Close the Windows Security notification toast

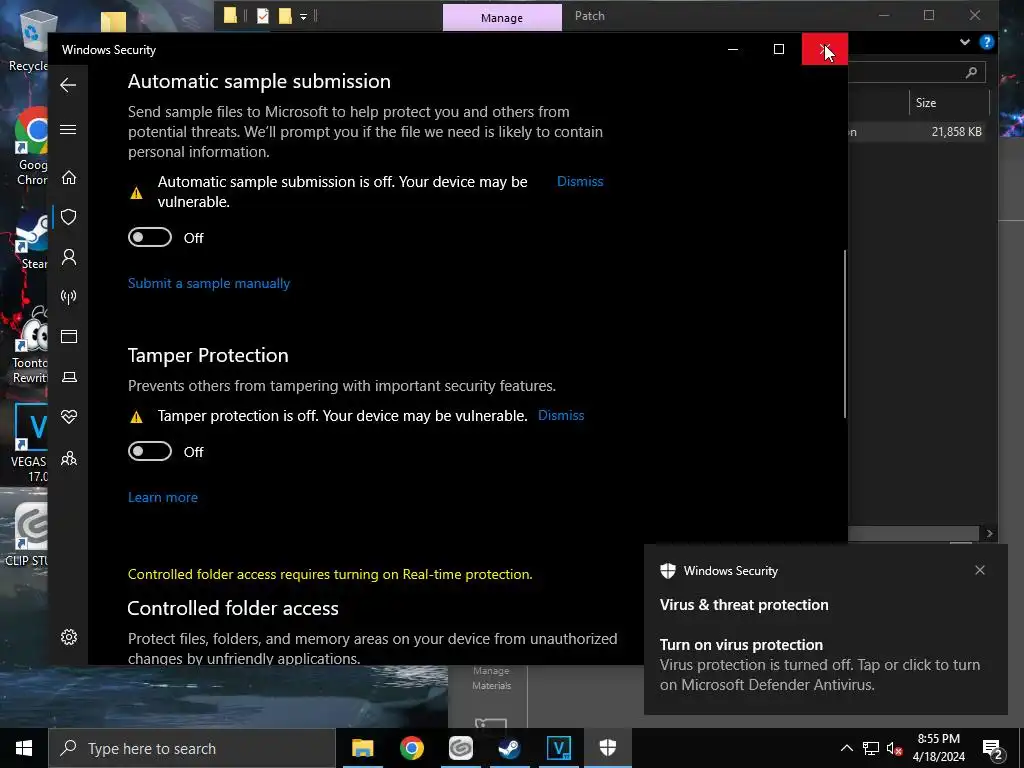980,570
